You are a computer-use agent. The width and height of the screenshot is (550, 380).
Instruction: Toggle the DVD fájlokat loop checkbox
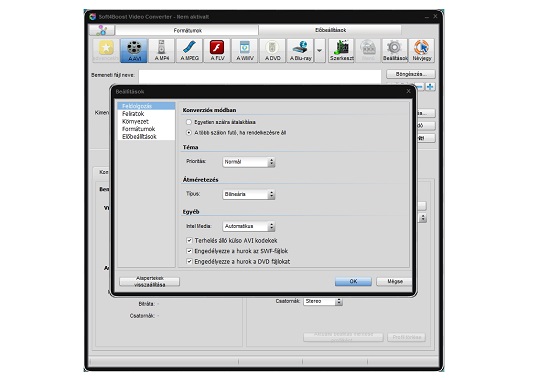tap(189, 261)
